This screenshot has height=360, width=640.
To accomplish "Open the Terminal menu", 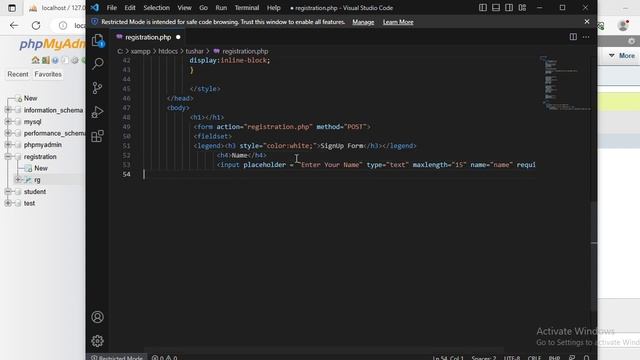I will [247, 8].
